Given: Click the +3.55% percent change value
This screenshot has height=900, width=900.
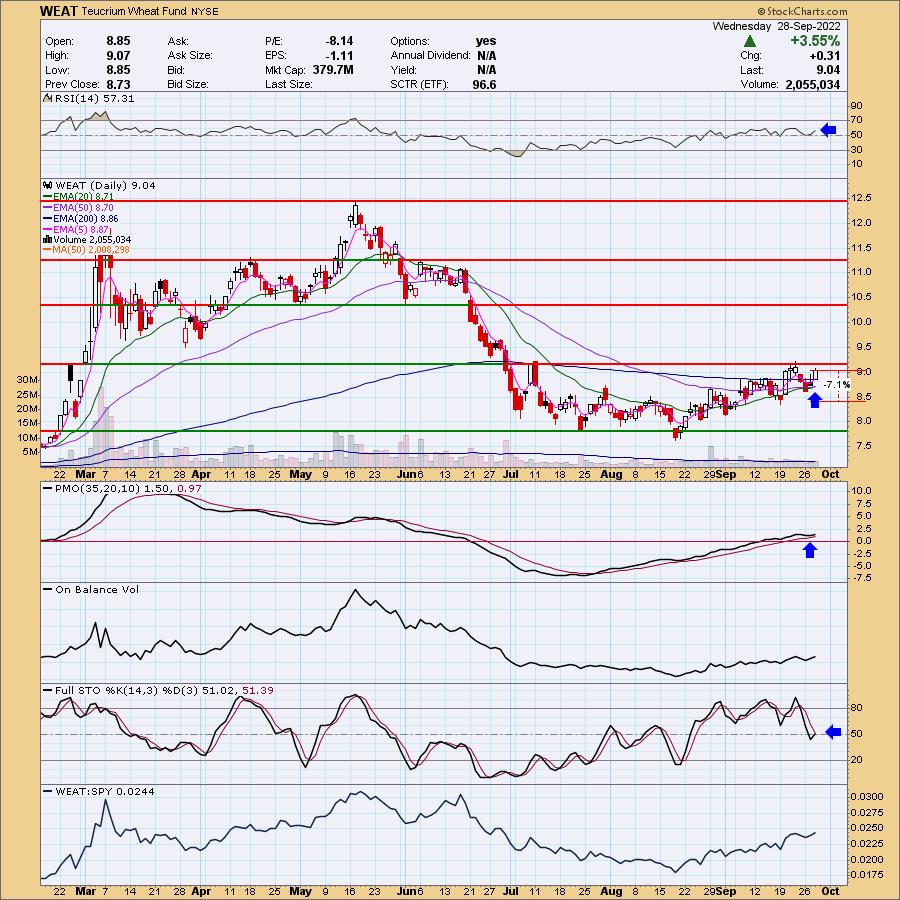Looking at the screenshot, I should coord(814,41).
